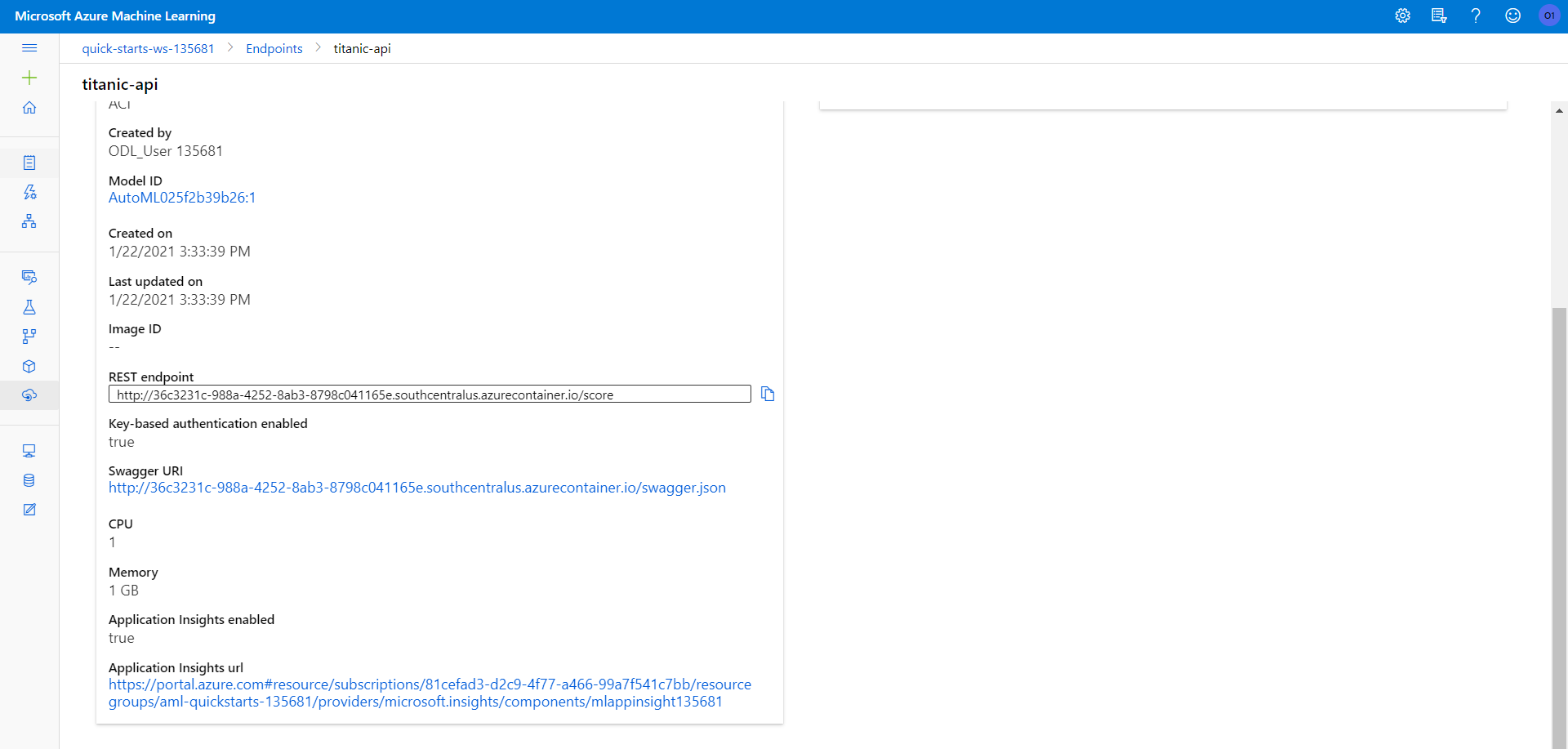Open Data Labeling pencil icon
The width and height of the screenshot is (1568, 749).
coord(29,510)
